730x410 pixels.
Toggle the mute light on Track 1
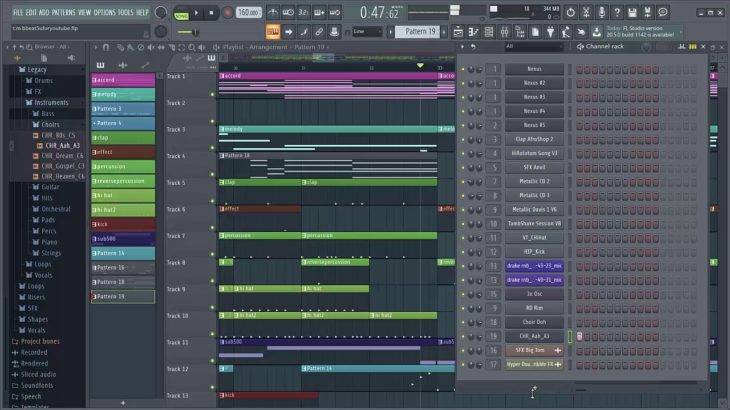(x=213, y=94)
